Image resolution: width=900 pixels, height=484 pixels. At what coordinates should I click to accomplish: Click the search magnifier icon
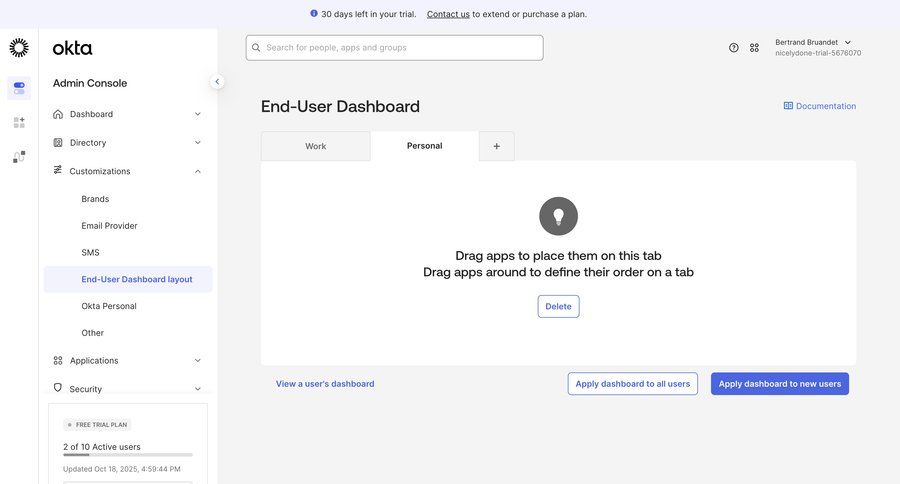tap(256, 48)
